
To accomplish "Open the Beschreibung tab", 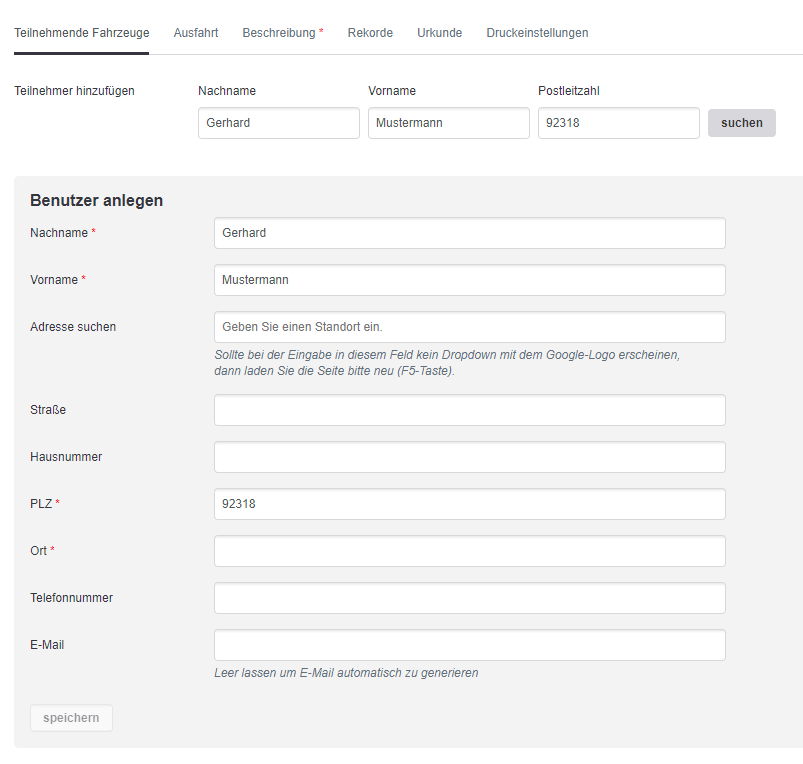I will coord(283,33).
